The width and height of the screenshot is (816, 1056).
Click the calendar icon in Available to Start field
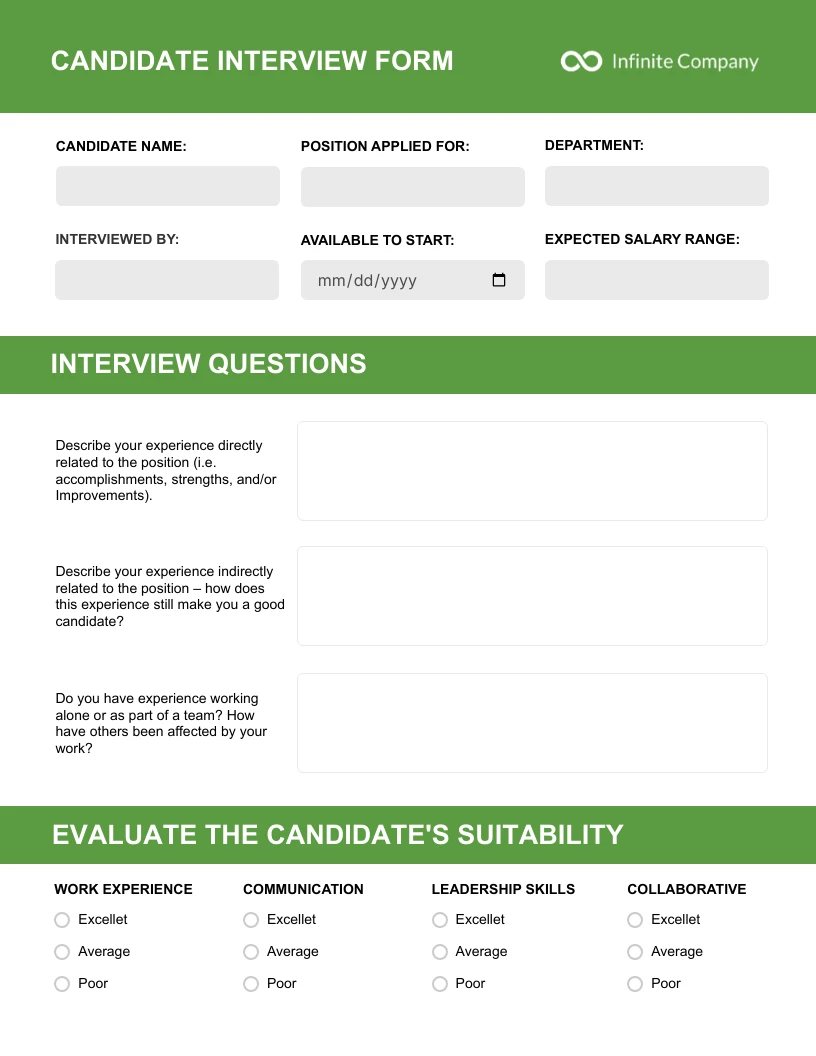[x=499, y=281]
